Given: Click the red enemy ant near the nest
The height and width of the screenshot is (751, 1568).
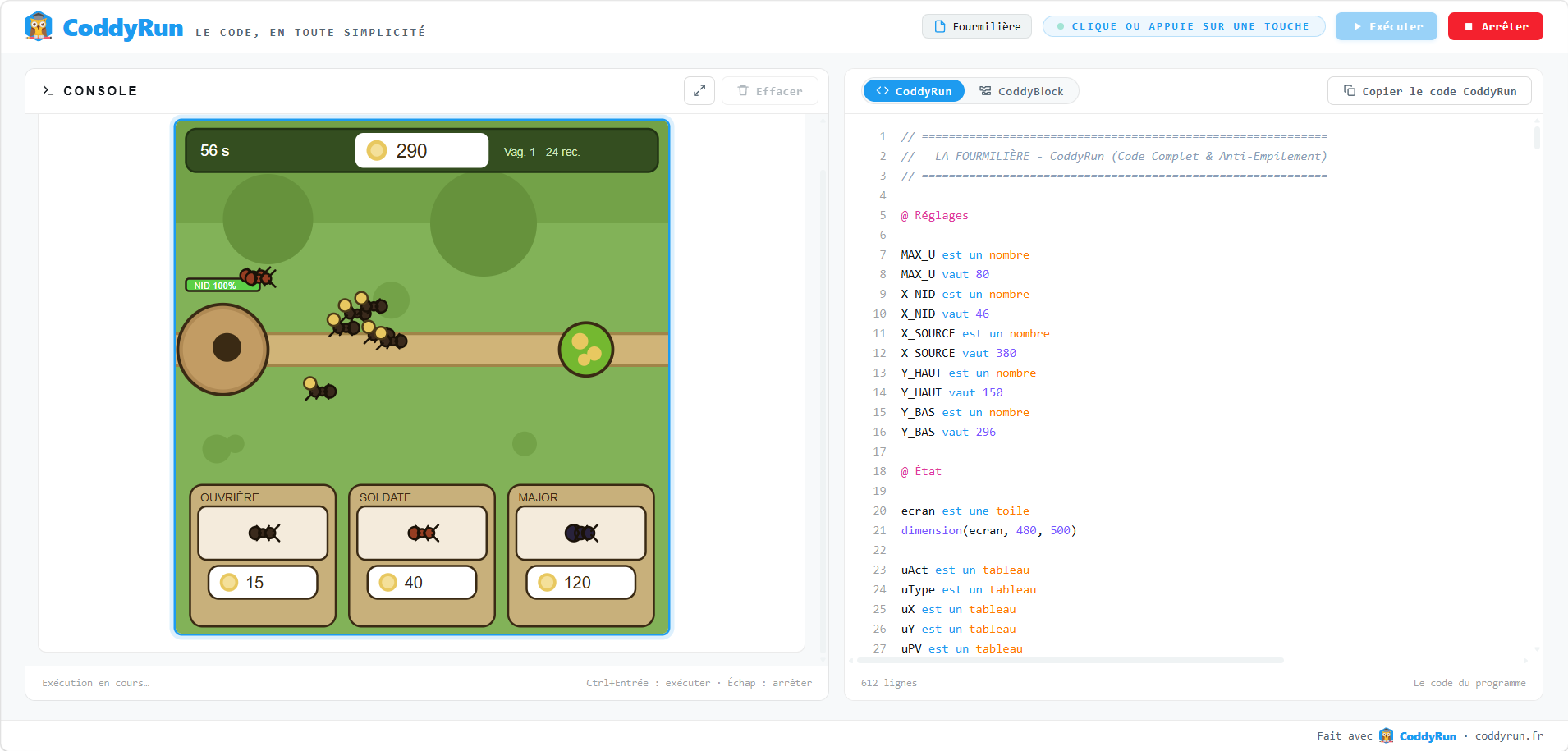Looking at the screenshot, I should pyautogui.click(x=257, y=277).
